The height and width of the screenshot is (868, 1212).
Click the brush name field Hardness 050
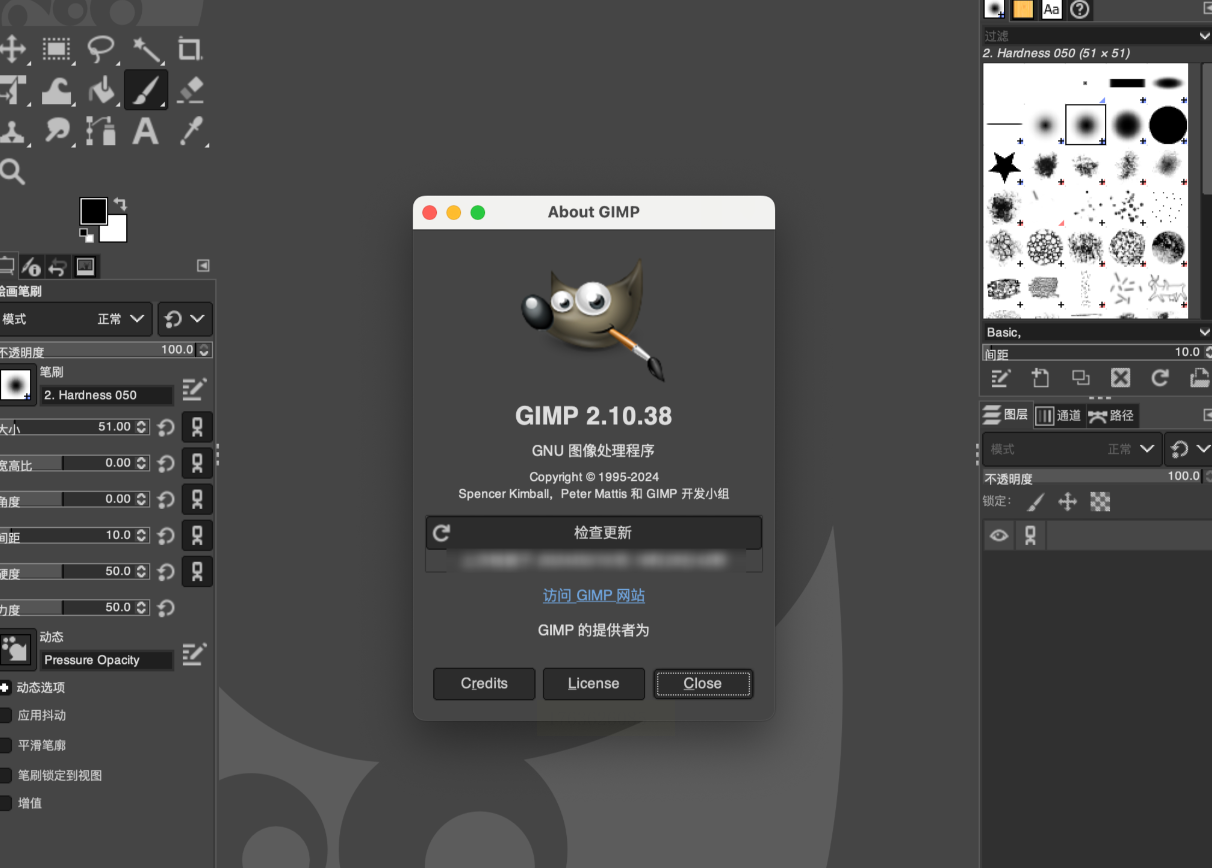point(107,395)
